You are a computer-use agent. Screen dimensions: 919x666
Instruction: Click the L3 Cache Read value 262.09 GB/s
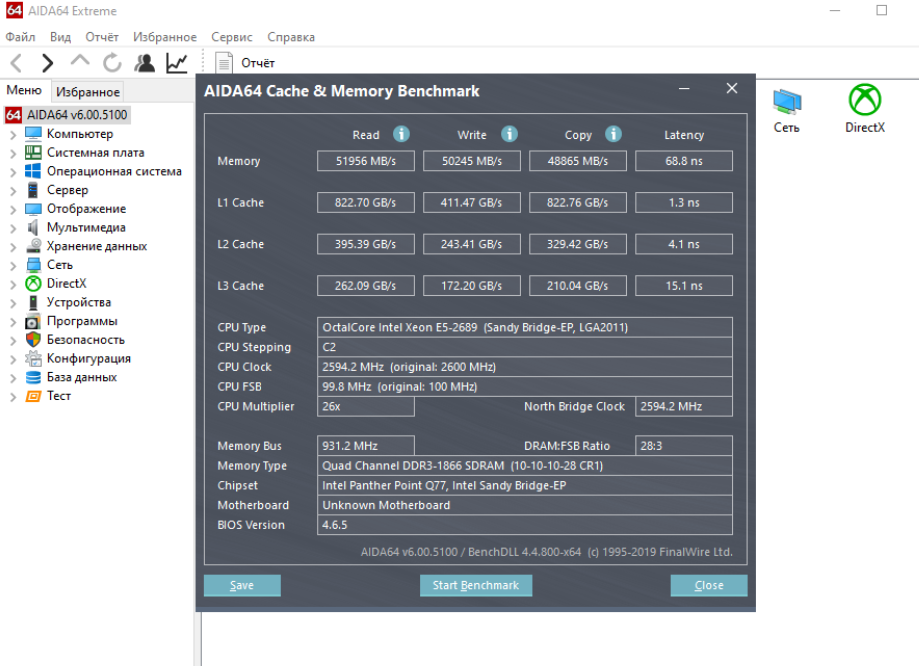click(366, 286)
